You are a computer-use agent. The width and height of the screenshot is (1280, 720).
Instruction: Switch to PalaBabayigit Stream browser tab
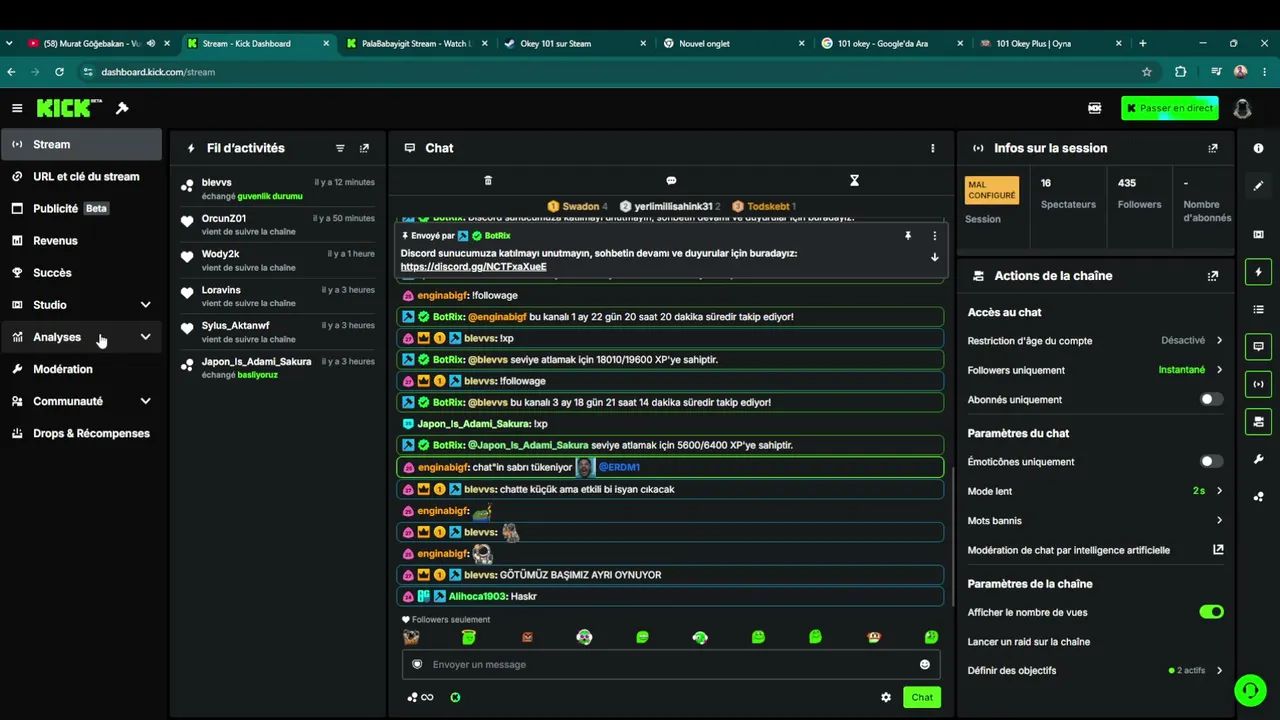418,43
